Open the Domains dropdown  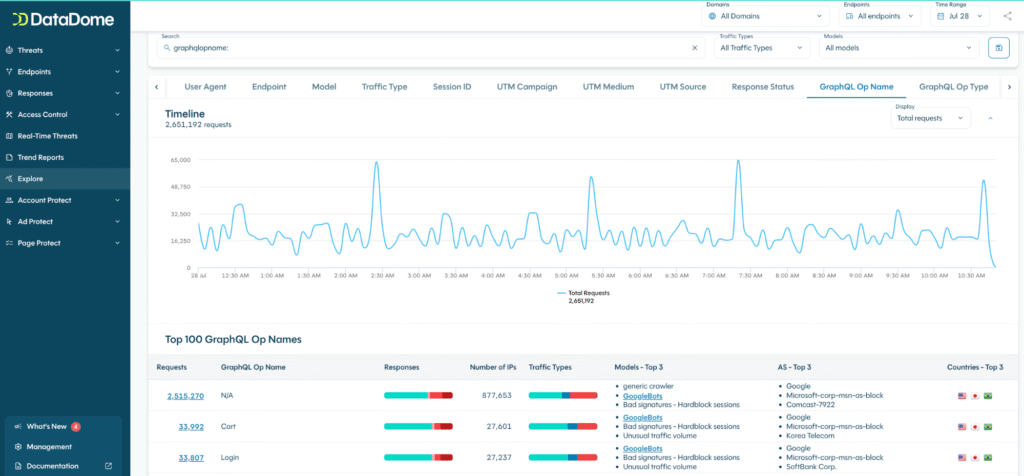[x=765, y=16]
